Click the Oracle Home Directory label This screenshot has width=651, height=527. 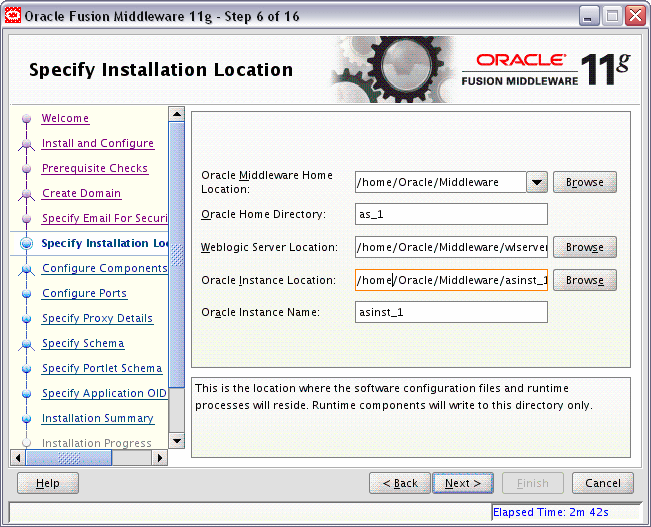pyautogui.click(x=263, y=214)
